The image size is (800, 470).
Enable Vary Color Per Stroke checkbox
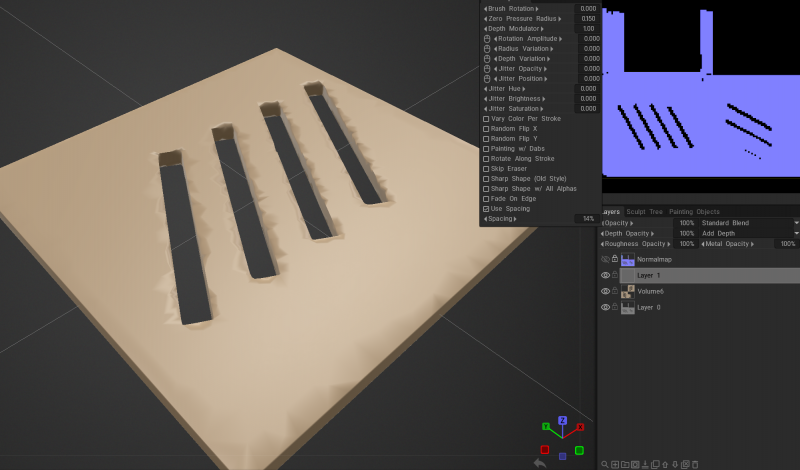coord(486,119)
